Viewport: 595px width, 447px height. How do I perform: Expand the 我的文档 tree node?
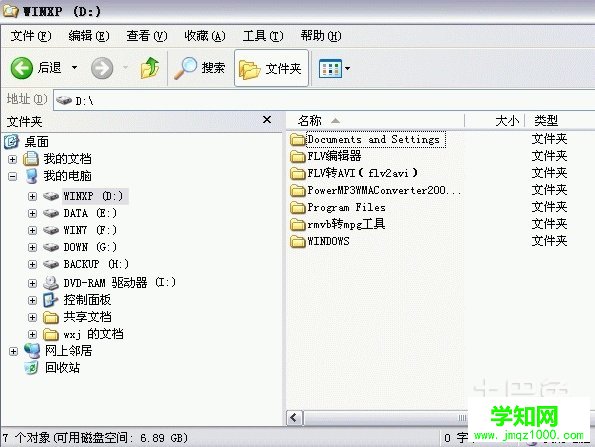point(13,159)
